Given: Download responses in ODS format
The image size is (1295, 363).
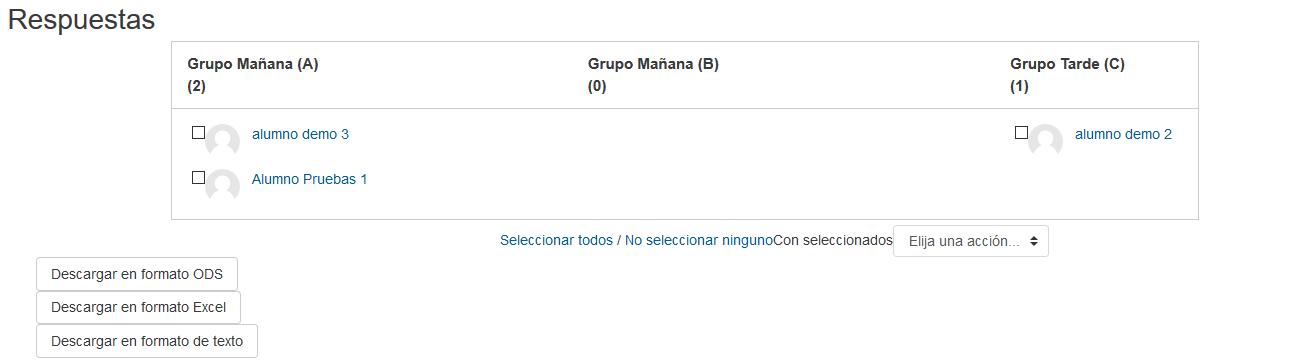Looking at the screenshot, I should coord(137,274).
